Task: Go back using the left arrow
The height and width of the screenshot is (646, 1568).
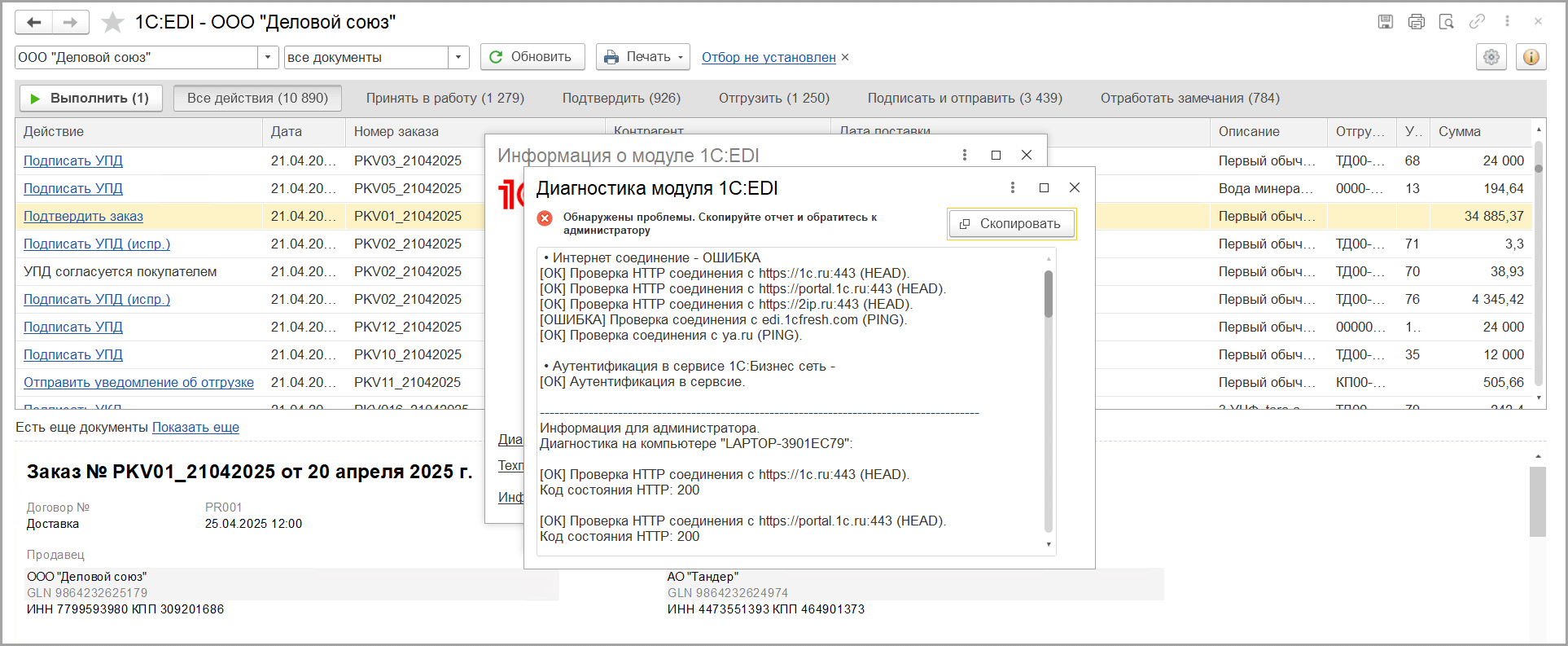Action: (34, 22)
